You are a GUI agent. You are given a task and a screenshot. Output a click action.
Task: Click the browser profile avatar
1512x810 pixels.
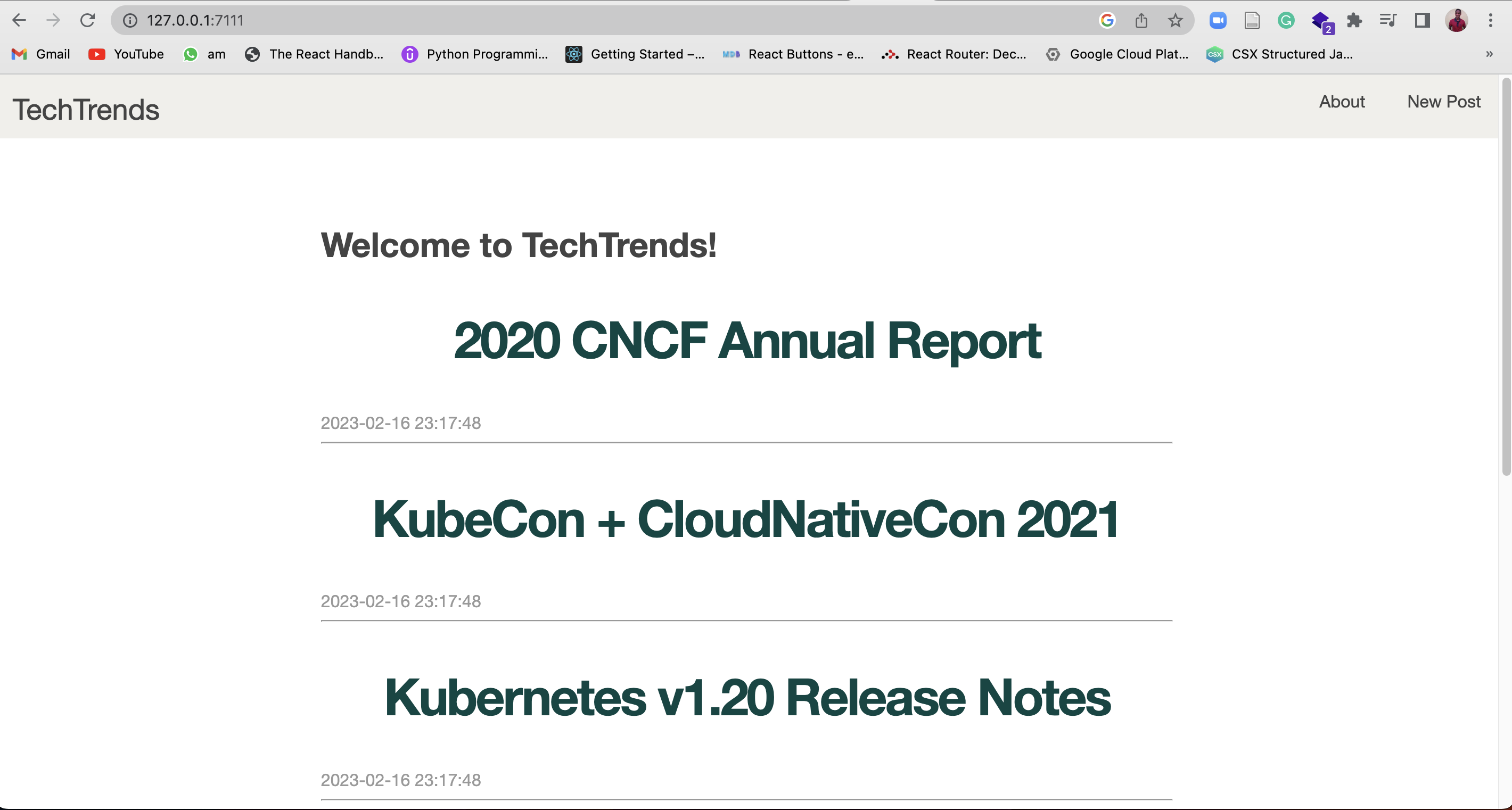coord(1457,20)
